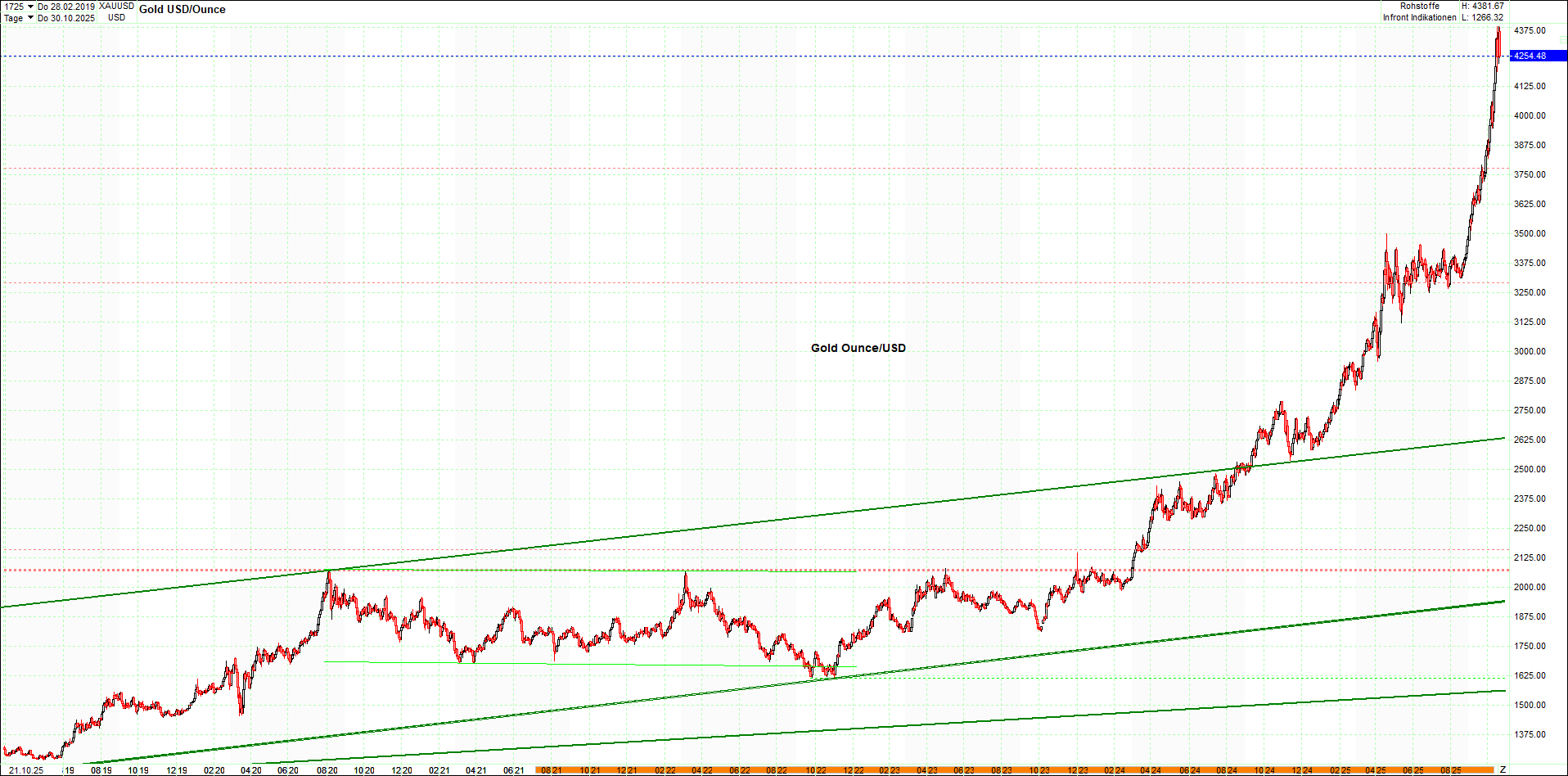The width and height of the screenshot is (1568, 776).
Task: Select Infront Indikationen source label
Action: pyautogui.click(x=1418, y=16)
